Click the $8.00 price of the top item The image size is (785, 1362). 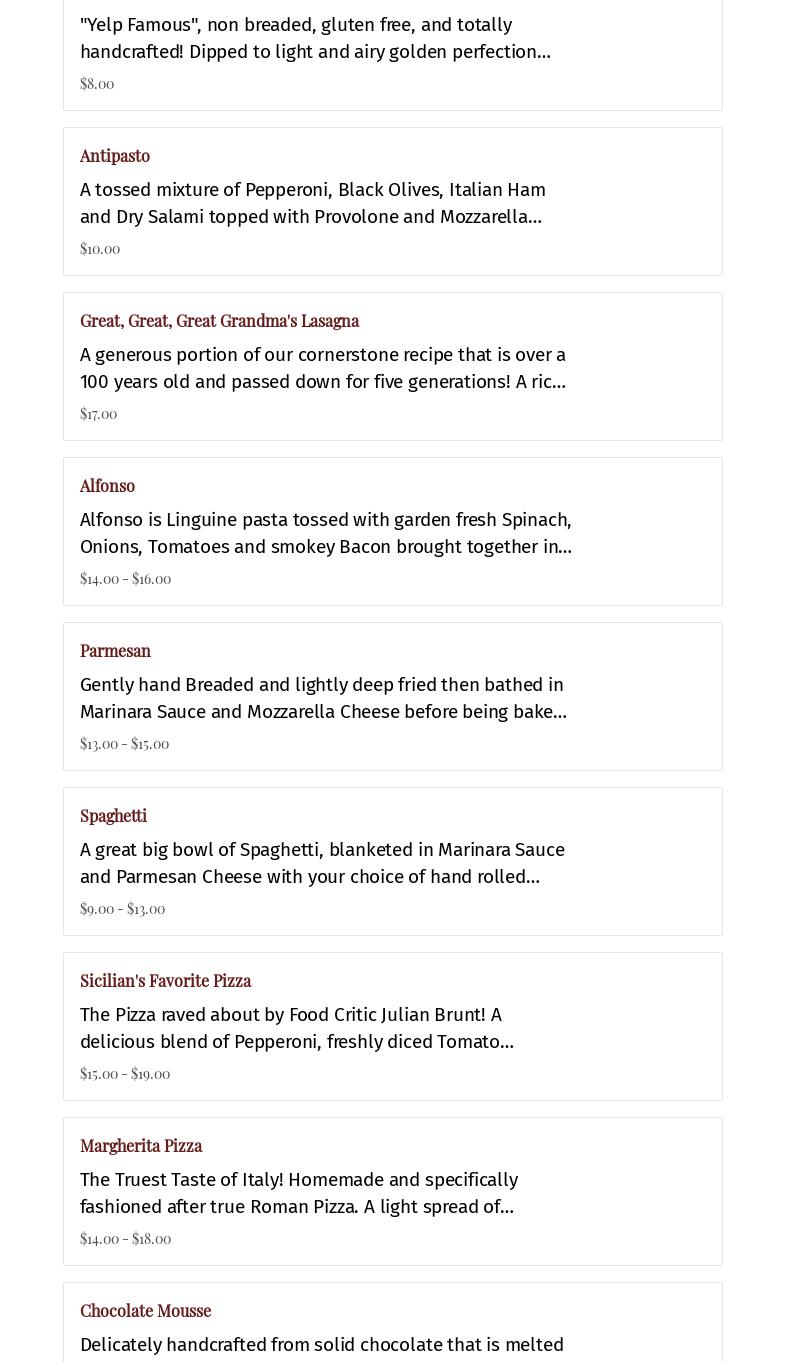[x=97, y=84]
